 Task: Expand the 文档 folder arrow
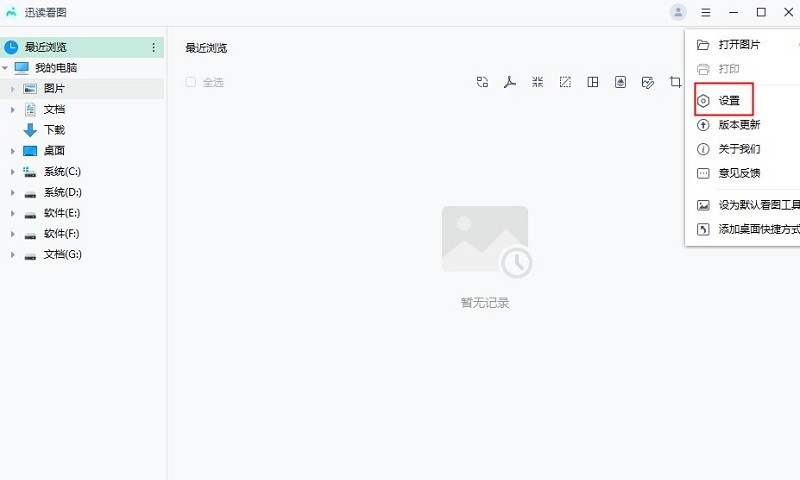tap(13, 110)
